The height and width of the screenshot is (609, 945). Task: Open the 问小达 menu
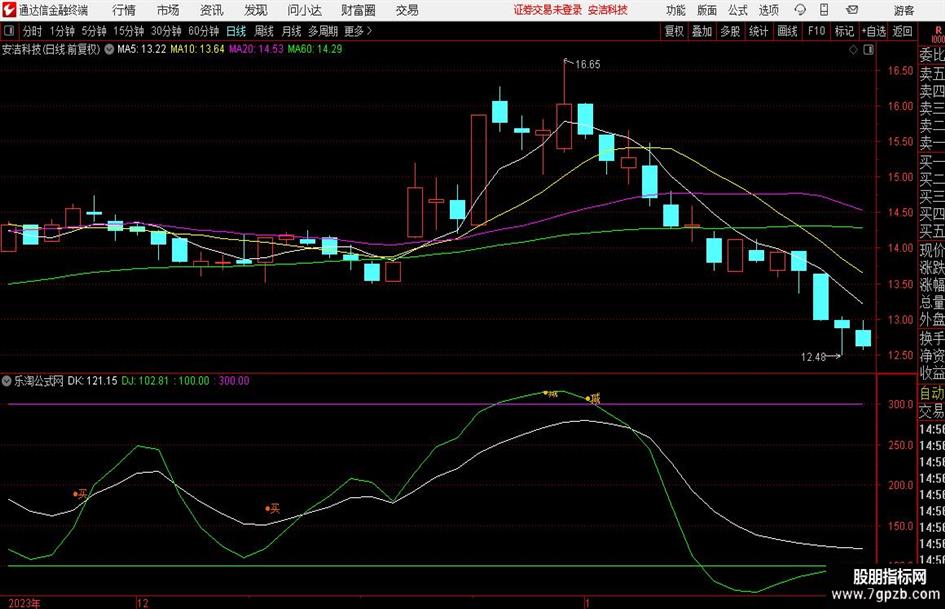pyautogui.click(x=305, y=10)
